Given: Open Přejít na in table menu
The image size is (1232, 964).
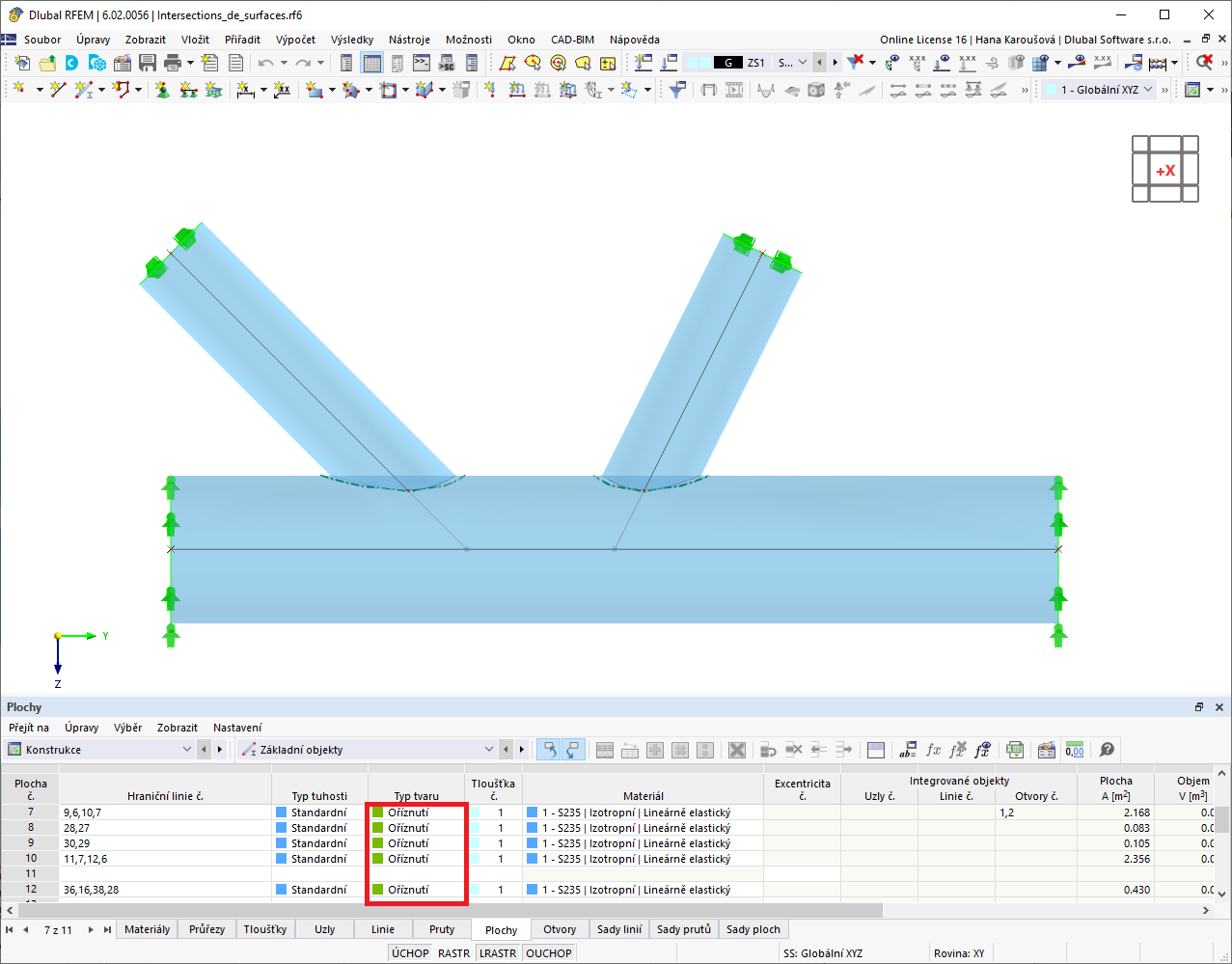Looking at the screenshot, I should [29, 728].
